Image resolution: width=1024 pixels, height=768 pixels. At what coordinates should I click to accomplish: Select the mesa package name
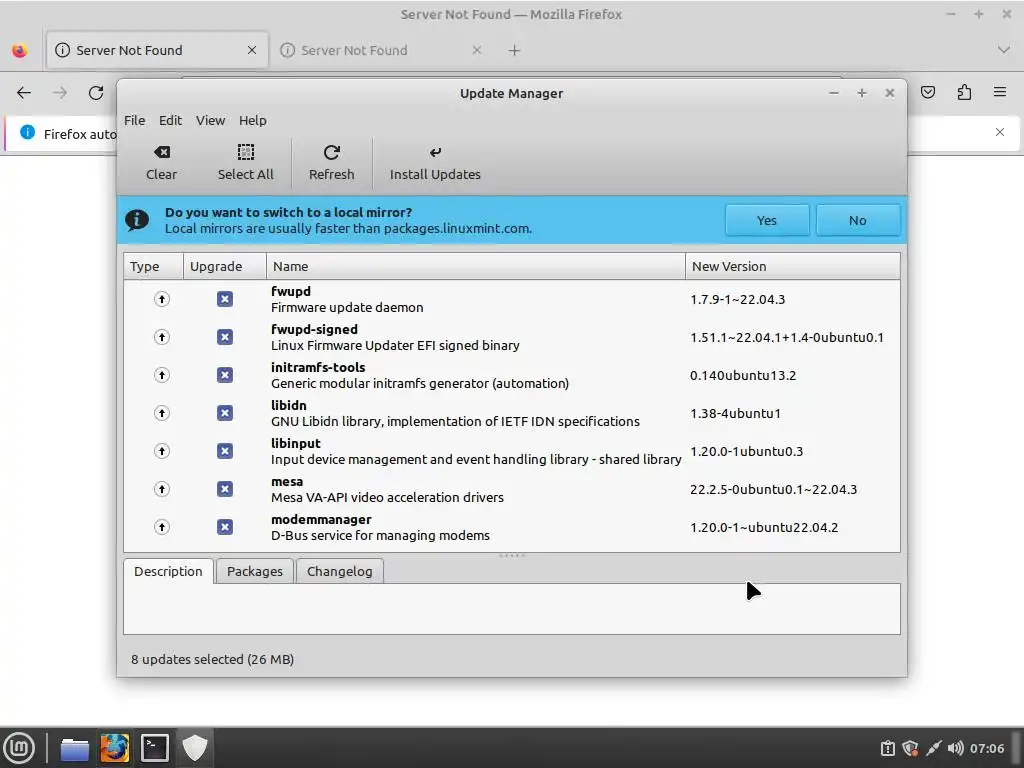[287, 481]
